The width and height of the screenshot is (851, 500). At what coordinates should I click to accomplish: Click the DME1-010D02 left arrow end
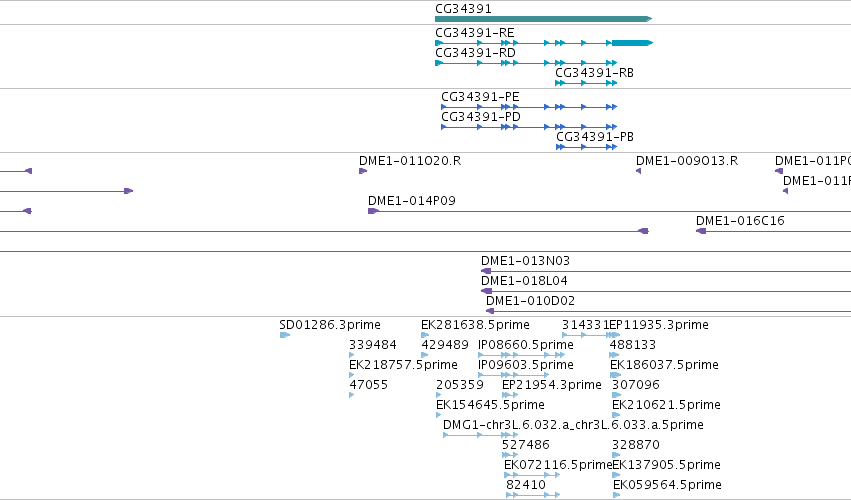(x=490, y=311)
